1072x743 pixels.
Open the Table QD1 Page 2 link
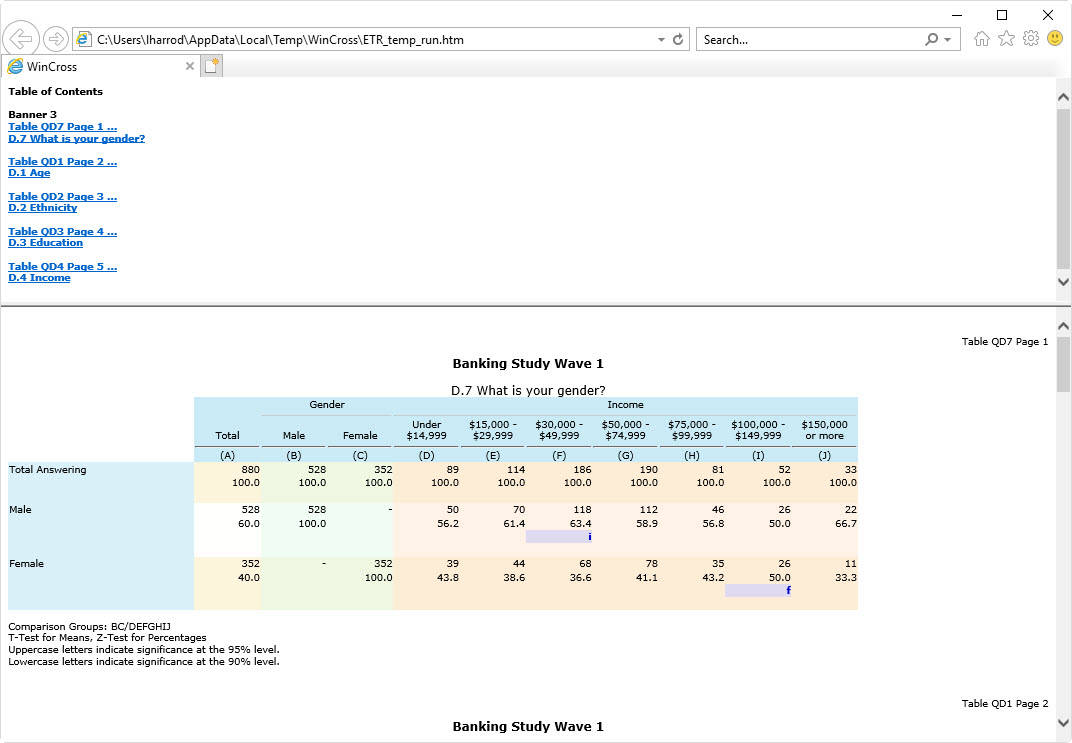[x=62, y=161]
